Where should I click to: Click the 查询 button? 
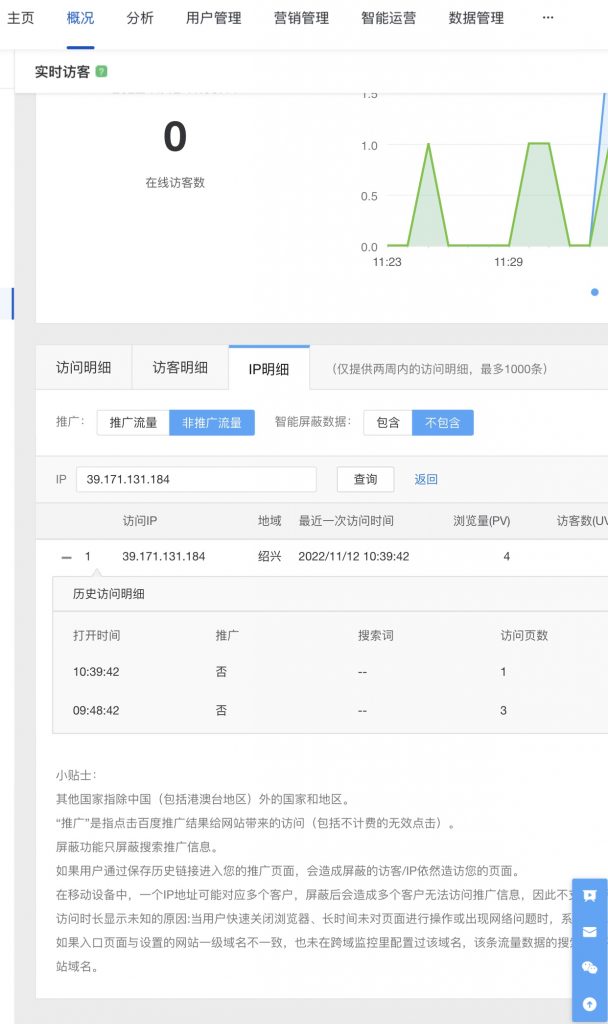pyautogui.click(x=366, y=479)
